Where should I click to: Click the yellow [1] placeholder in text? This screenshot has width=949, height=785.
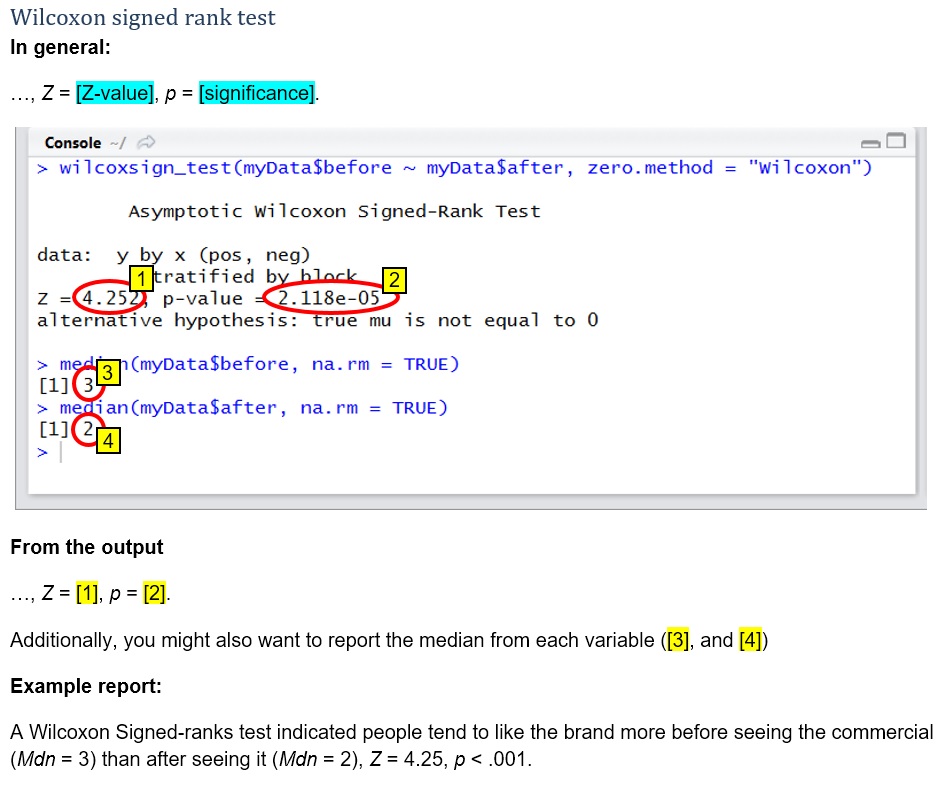coord(87,594)
